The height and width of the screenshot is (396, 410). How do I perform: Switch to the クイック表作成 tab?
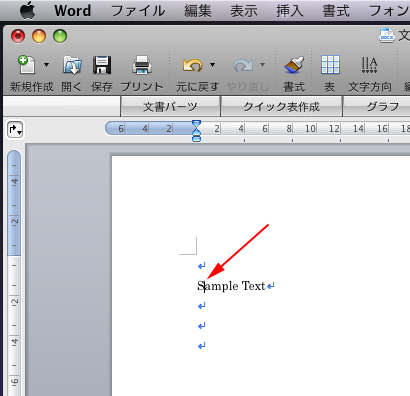(x=281, y=106)
